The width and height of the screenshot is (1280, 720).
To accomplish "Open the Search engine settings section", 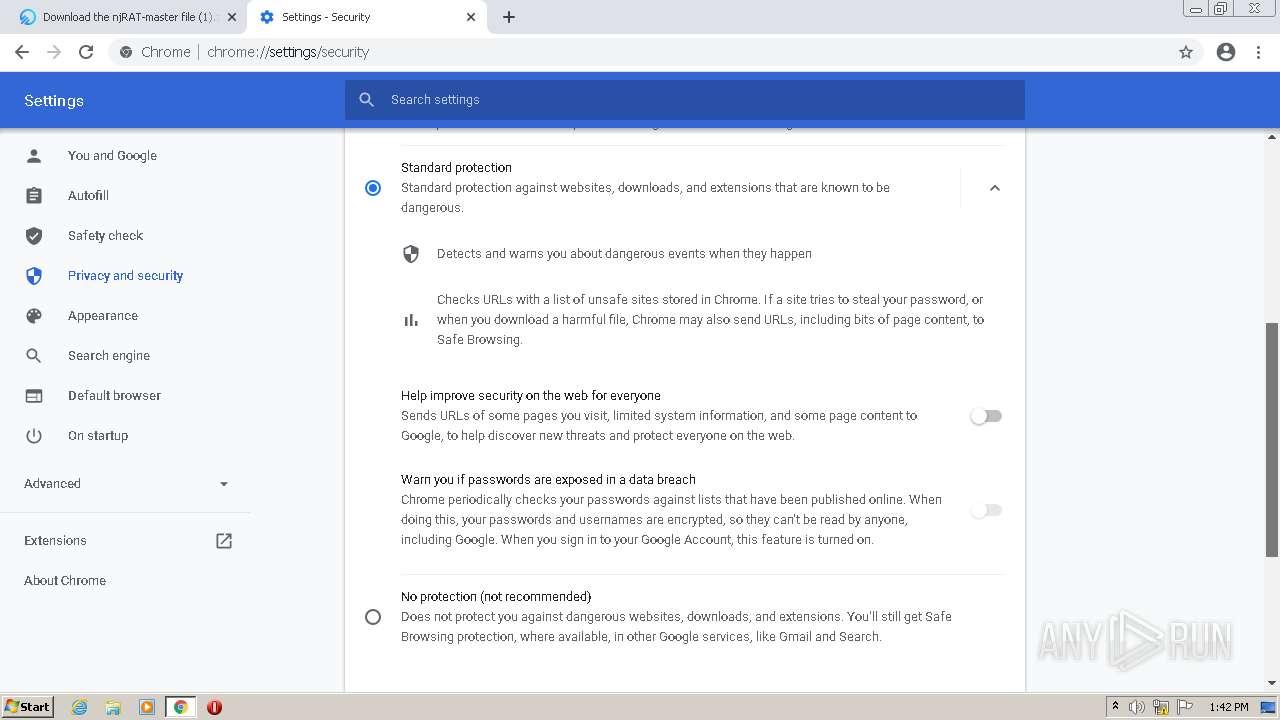I will [x=109, y=355].
